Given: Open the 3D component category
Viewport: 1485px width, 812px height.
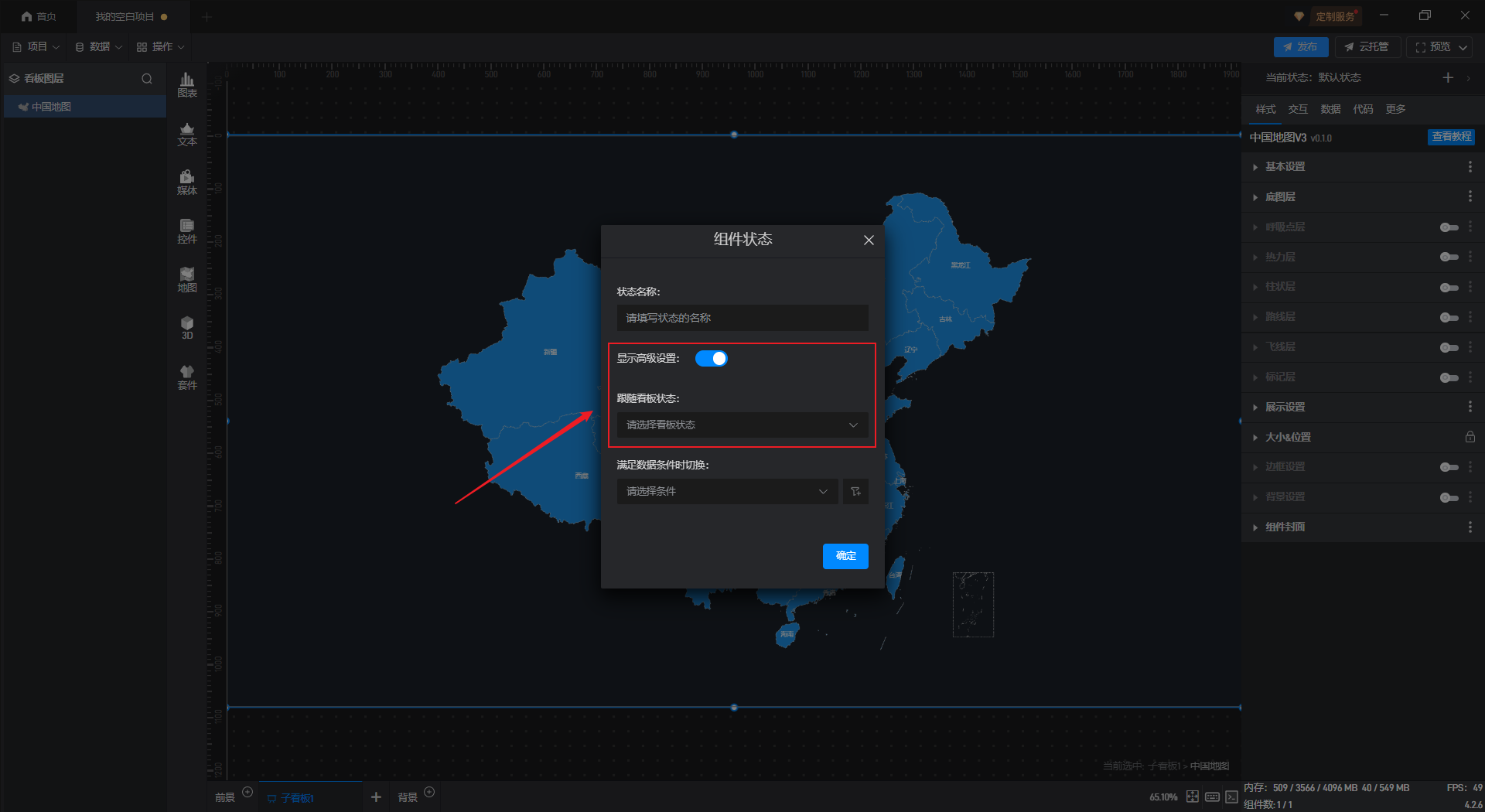Looking at the screenshot, I should 187,328.
